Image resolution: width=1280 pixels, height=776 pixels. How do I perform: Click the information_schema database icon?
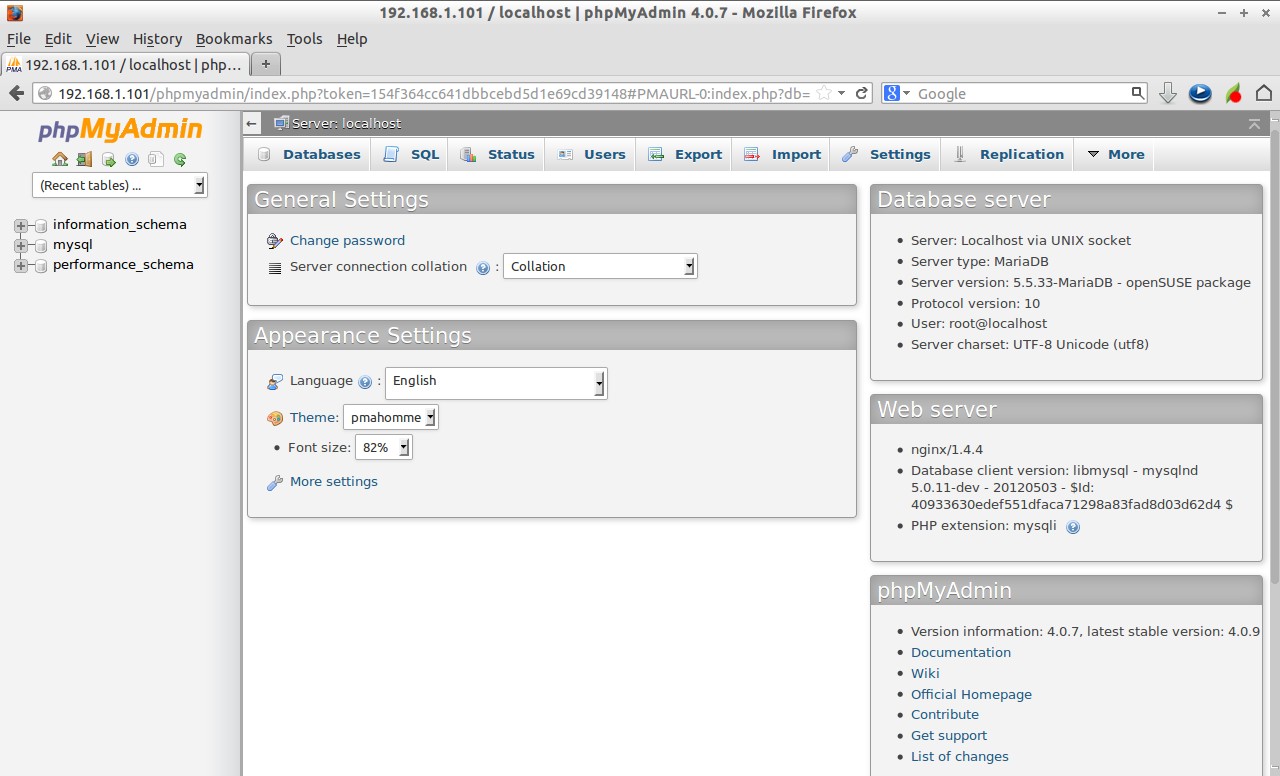coord(41,225)
